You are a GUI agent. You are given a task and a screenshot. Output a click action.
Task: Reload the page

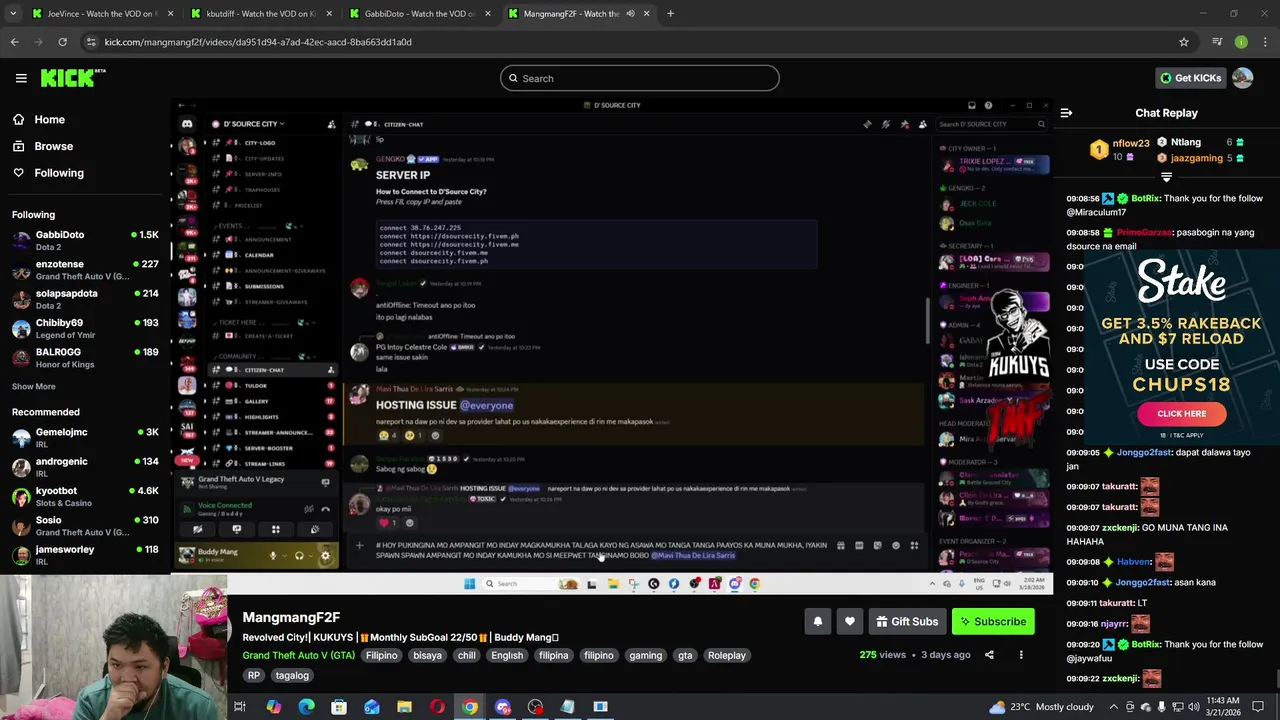[x=62, y=42]
